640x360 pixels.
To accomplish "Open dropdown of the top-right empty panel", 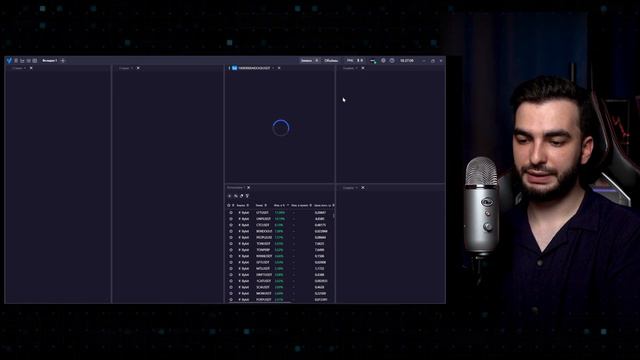I will pos(356,68).
